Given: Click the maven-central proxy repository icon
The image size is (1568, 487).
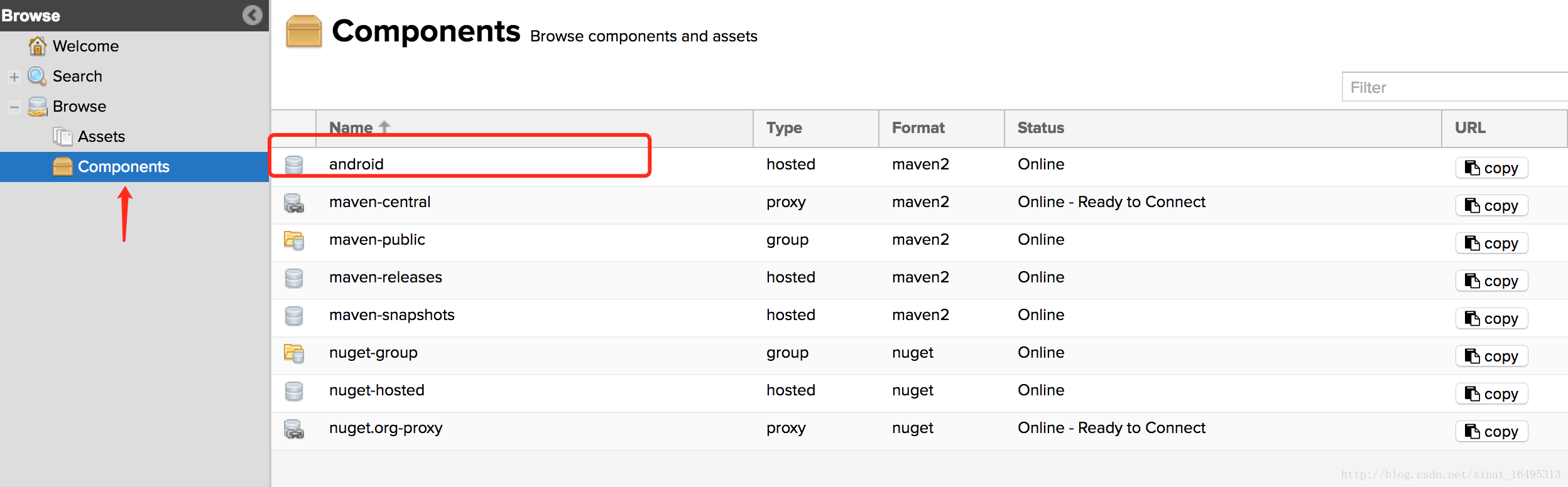Looking at the screenshot, I should pyautogui.click(x=294, y=202).
